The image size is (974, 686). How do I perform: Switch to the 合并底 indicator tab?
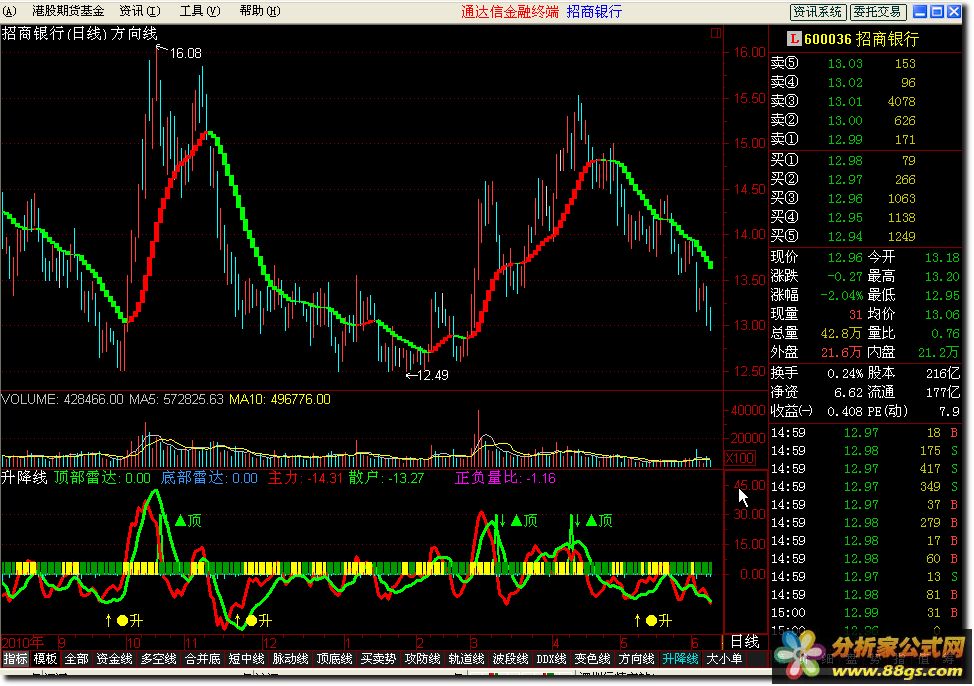[x=203, y=658]
